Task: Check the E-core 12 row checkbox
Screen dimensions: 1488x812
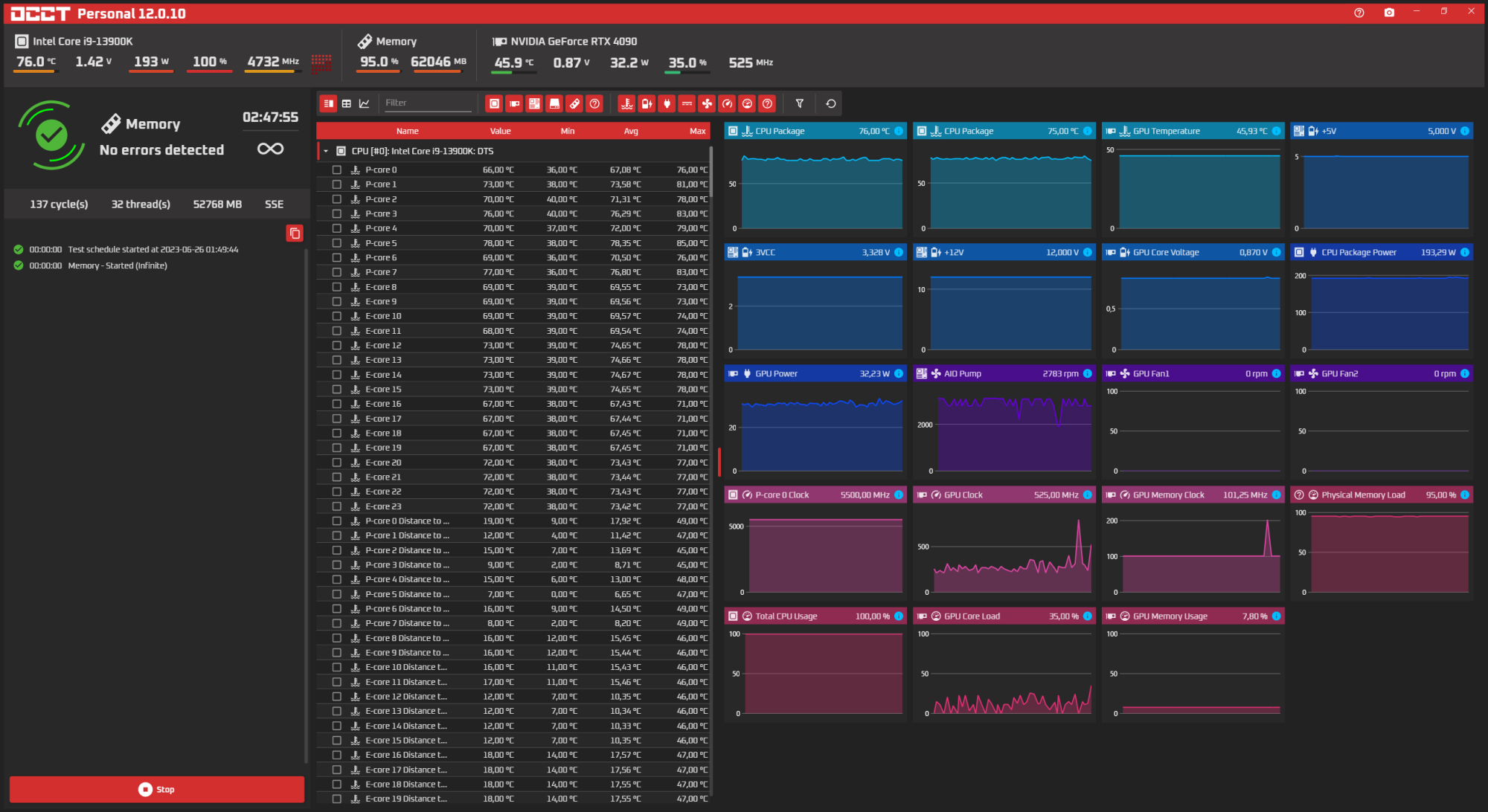Action: tap(337, 345)
